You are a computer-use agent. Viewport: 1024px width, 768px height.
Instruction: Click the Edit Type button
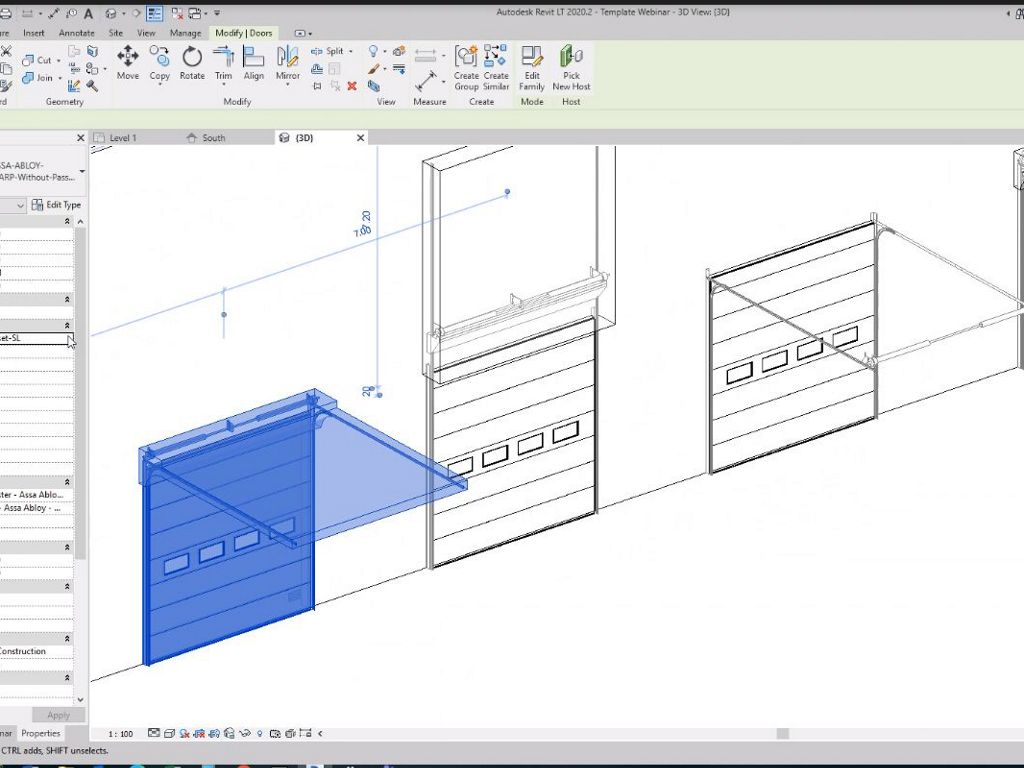[x=57, y=205]
